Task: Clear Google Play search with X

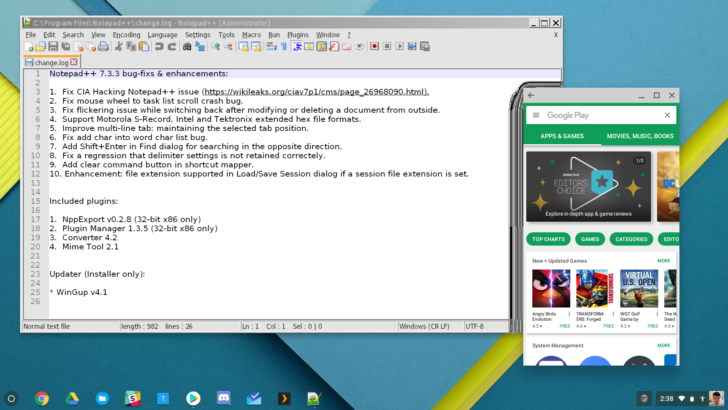Action: (x=667, y=115)
